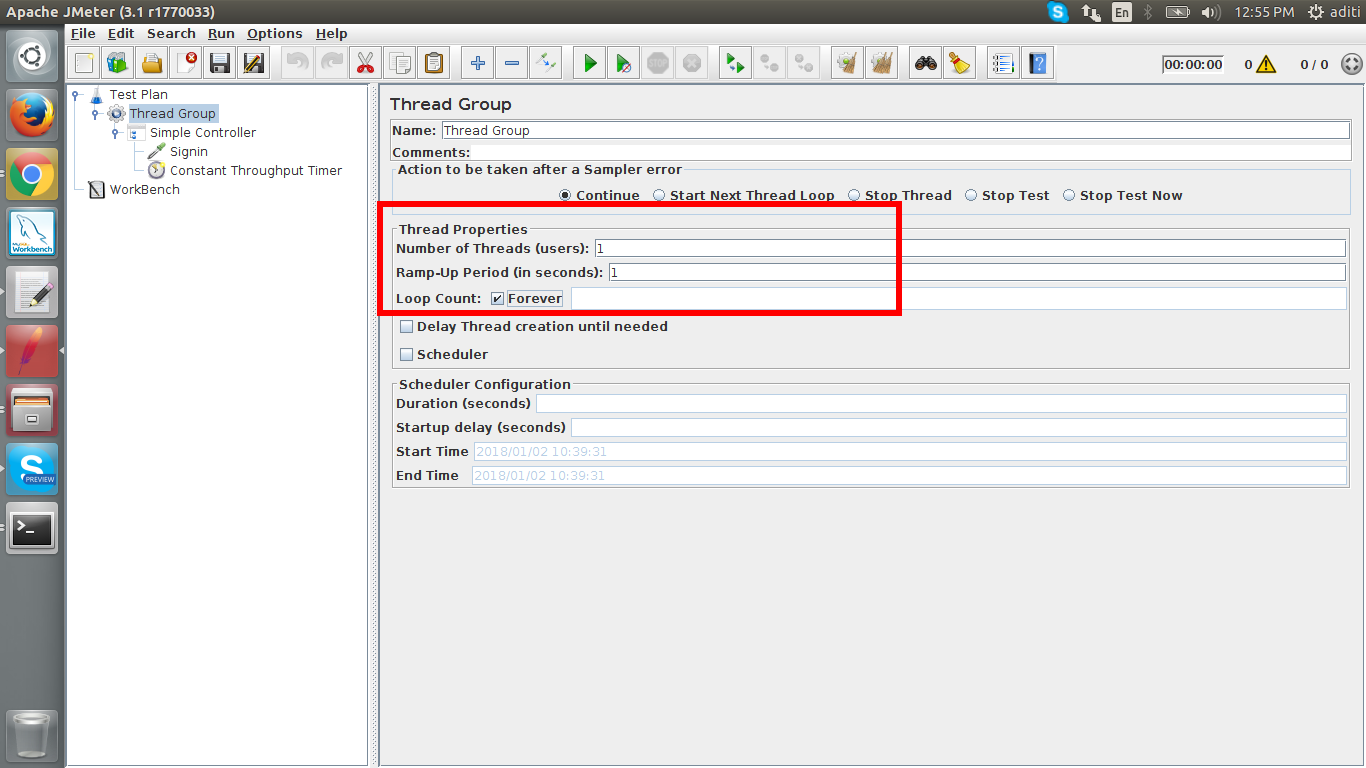Click the Clear single broom icon
The height and width of the screenshot is (768, 1366).
click(x=847, y=64)
